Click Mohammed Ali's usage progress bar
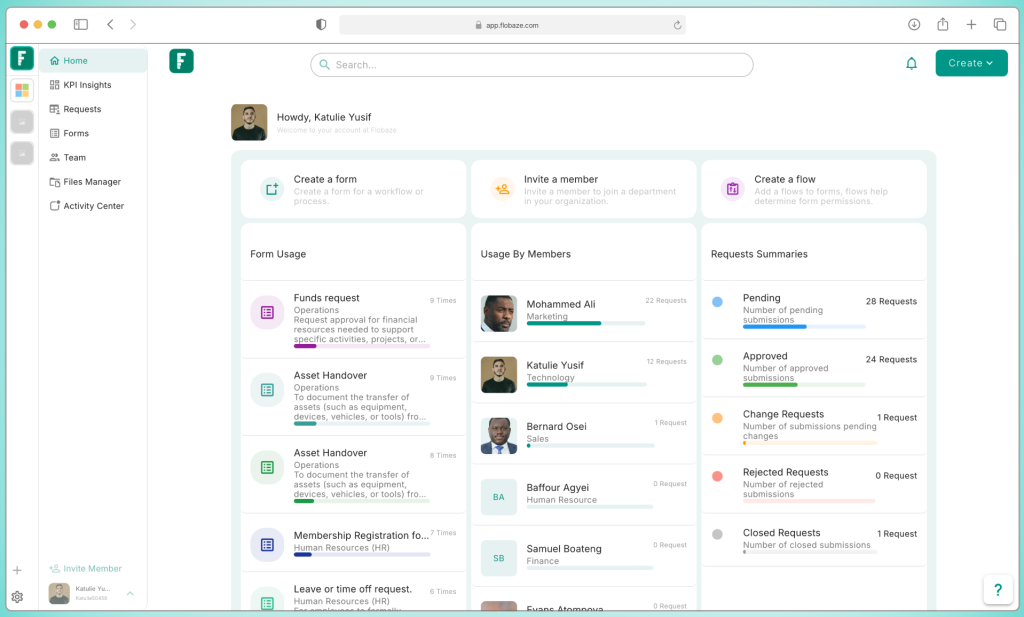Image resolution: width=1024 pixels, height=617 pixels. [x=586, y=323]
